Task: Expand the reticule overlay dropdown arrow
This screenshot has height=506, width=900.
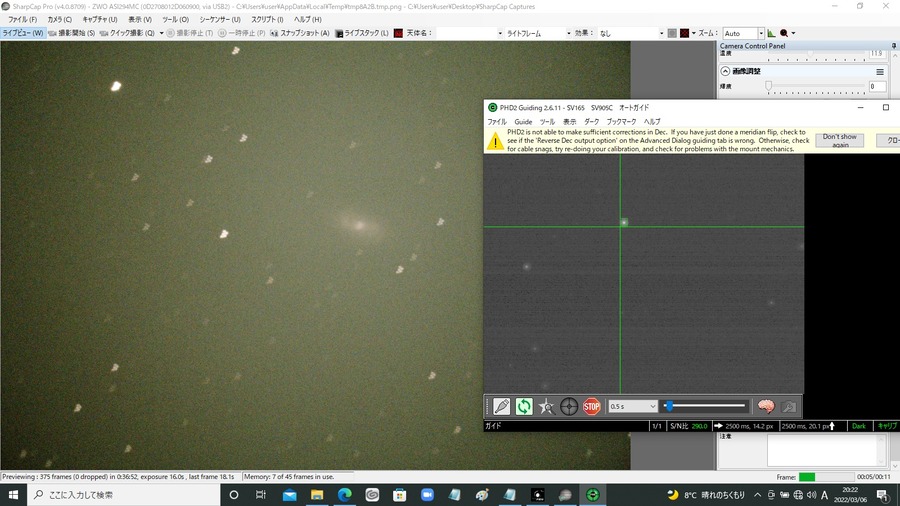Action: click(x=693, y=33)
